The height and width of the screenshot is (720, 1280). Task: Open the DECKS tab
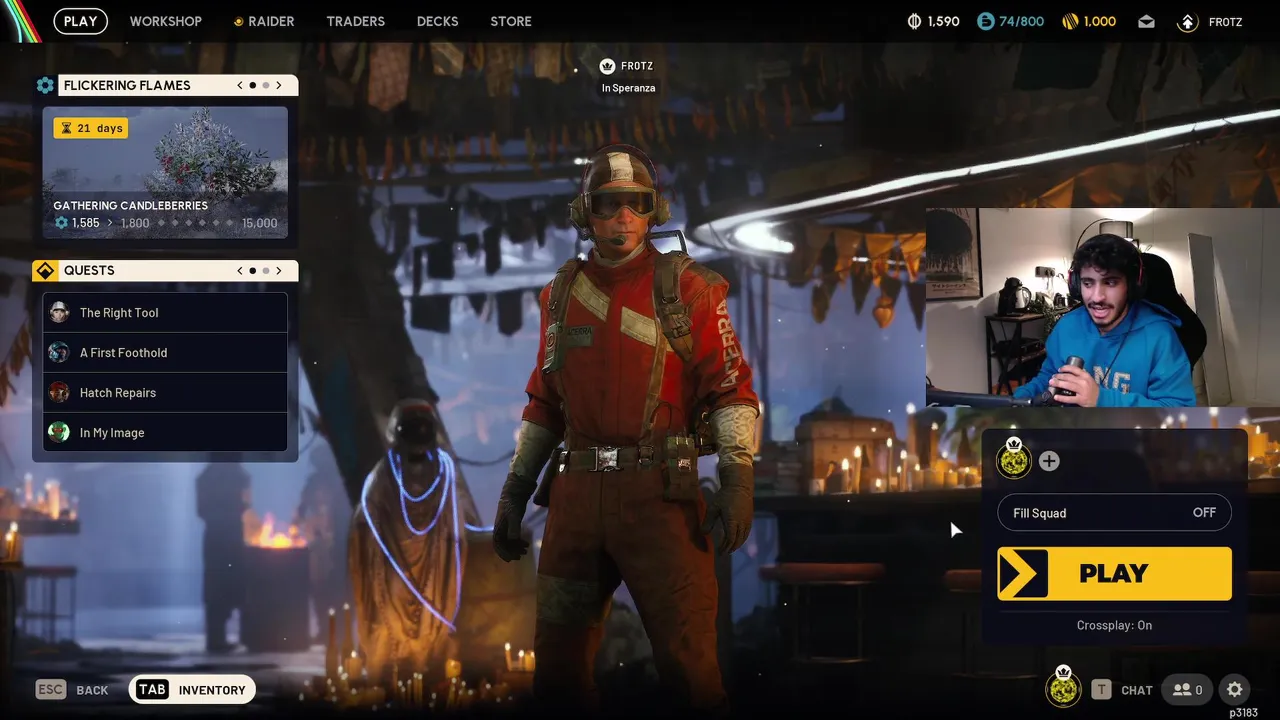coord(437,21)
